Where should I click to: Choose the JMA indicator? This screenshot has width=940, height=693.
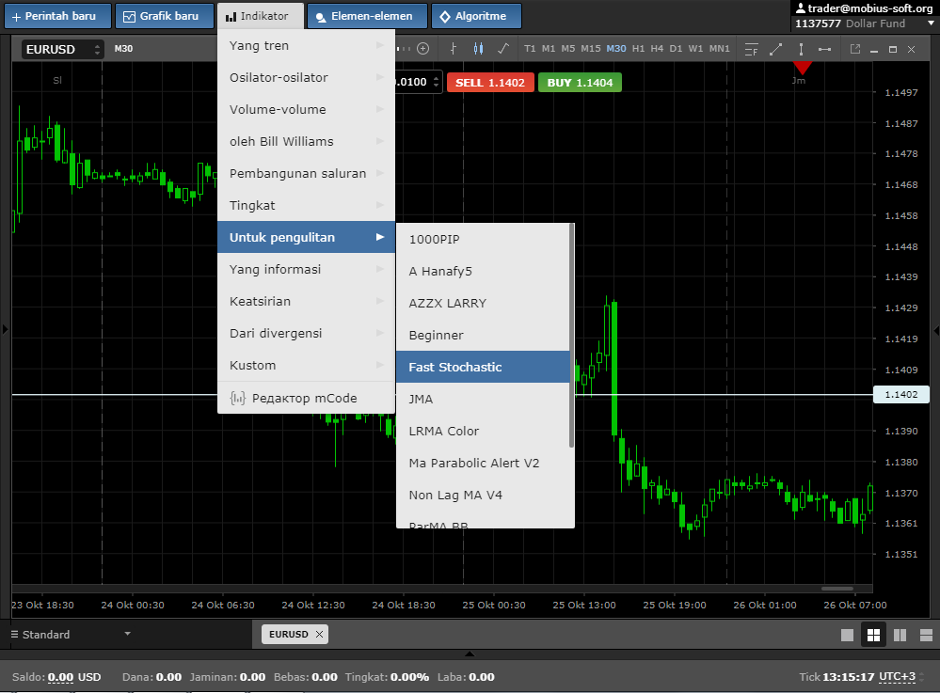[483, 399]
